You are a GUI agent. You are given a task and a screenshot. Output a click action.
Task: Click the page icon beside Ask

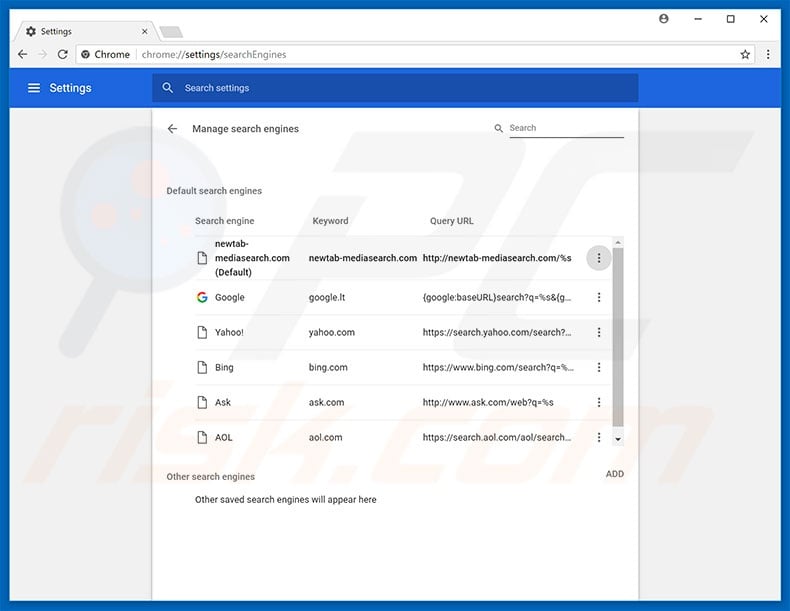coord(202,402)
